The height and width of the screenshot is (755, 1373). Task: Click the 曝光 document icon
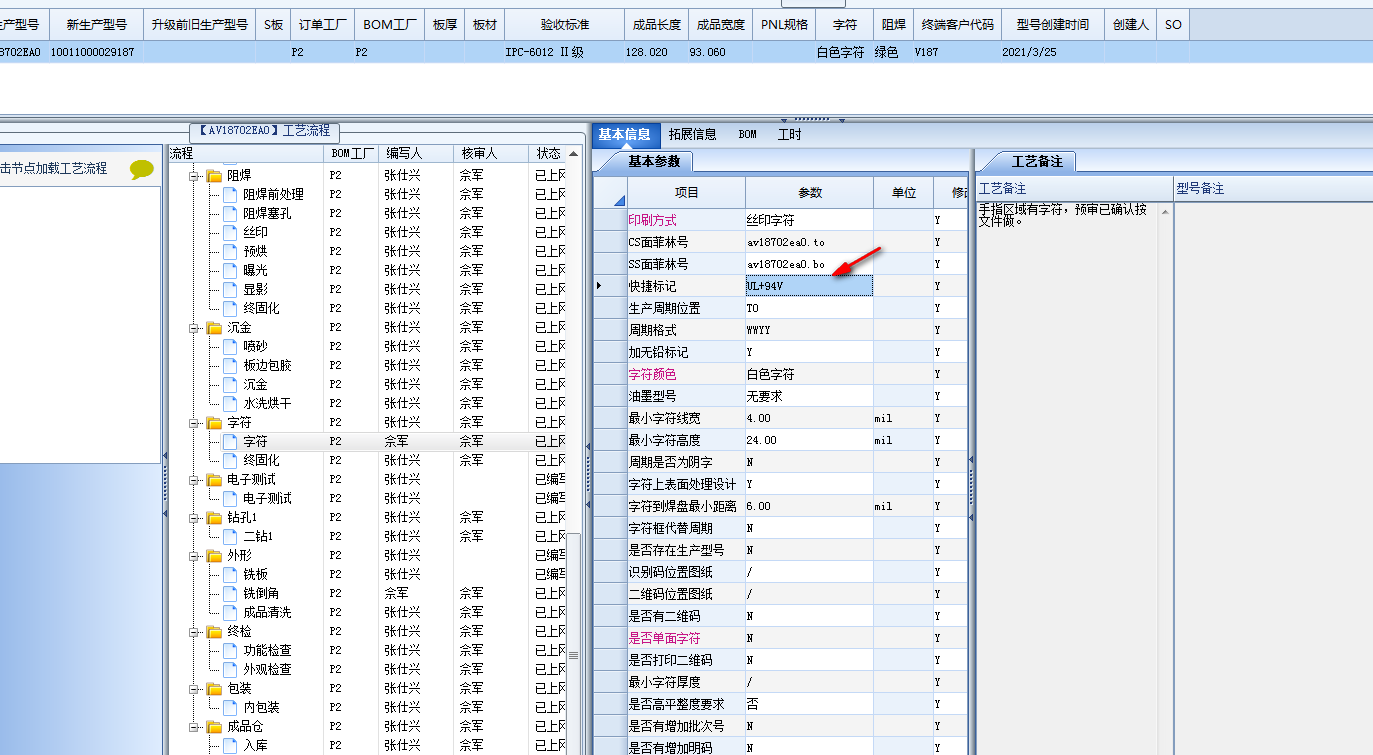tap(231, 270)
